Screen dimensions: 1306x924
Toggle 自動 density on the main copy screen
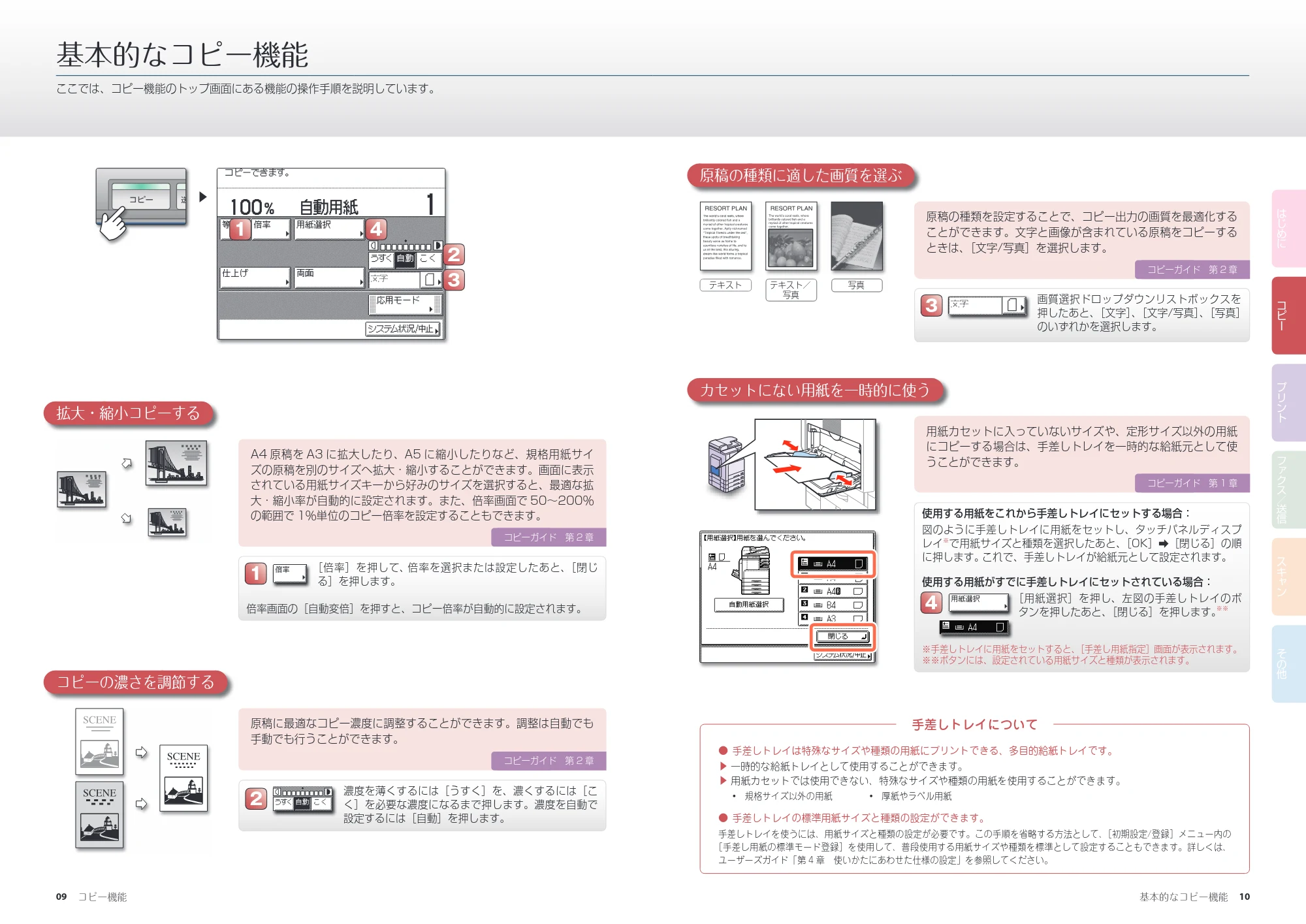tap(405, 260)
